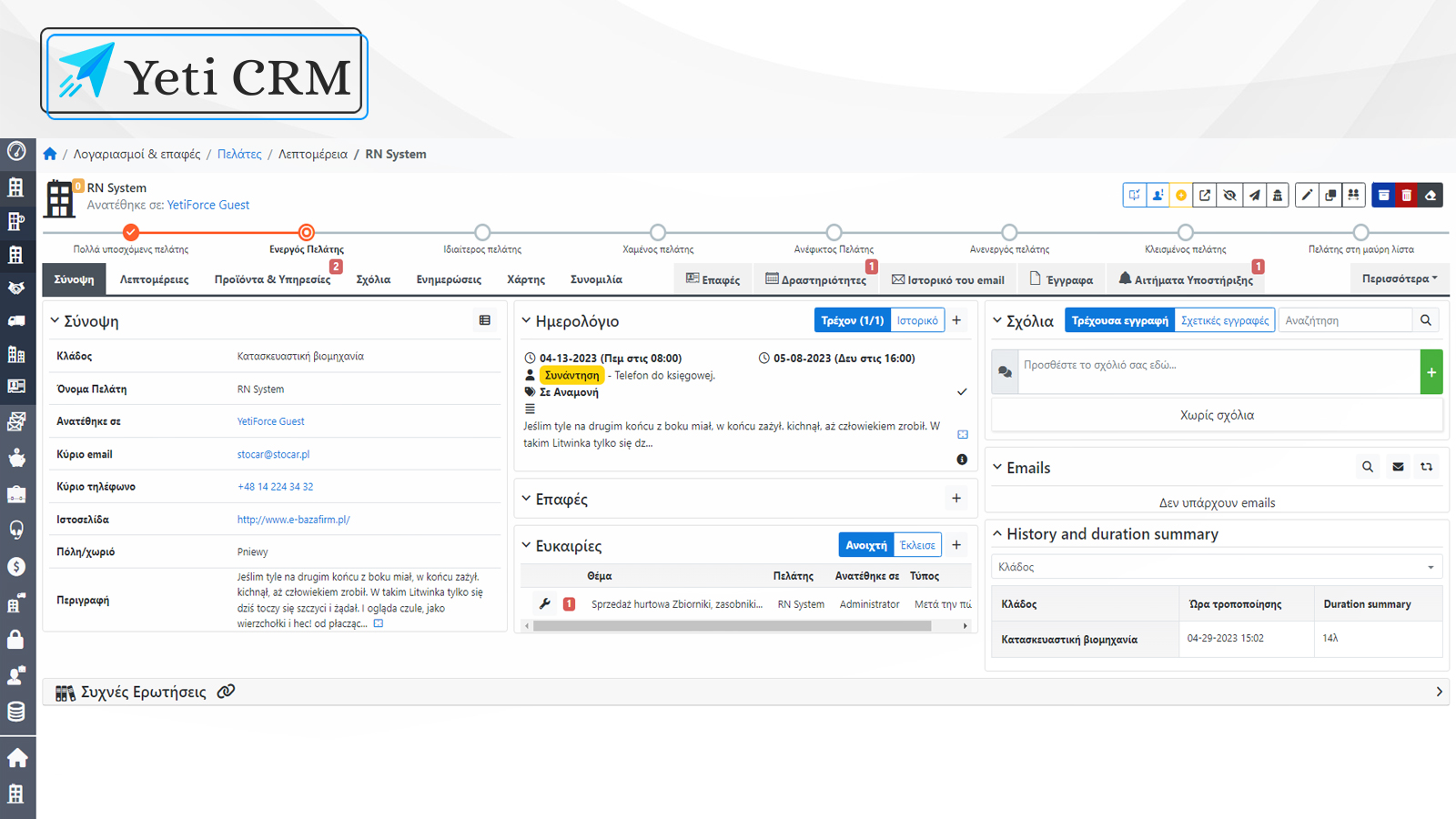Add comment with green plus button

1431,372
